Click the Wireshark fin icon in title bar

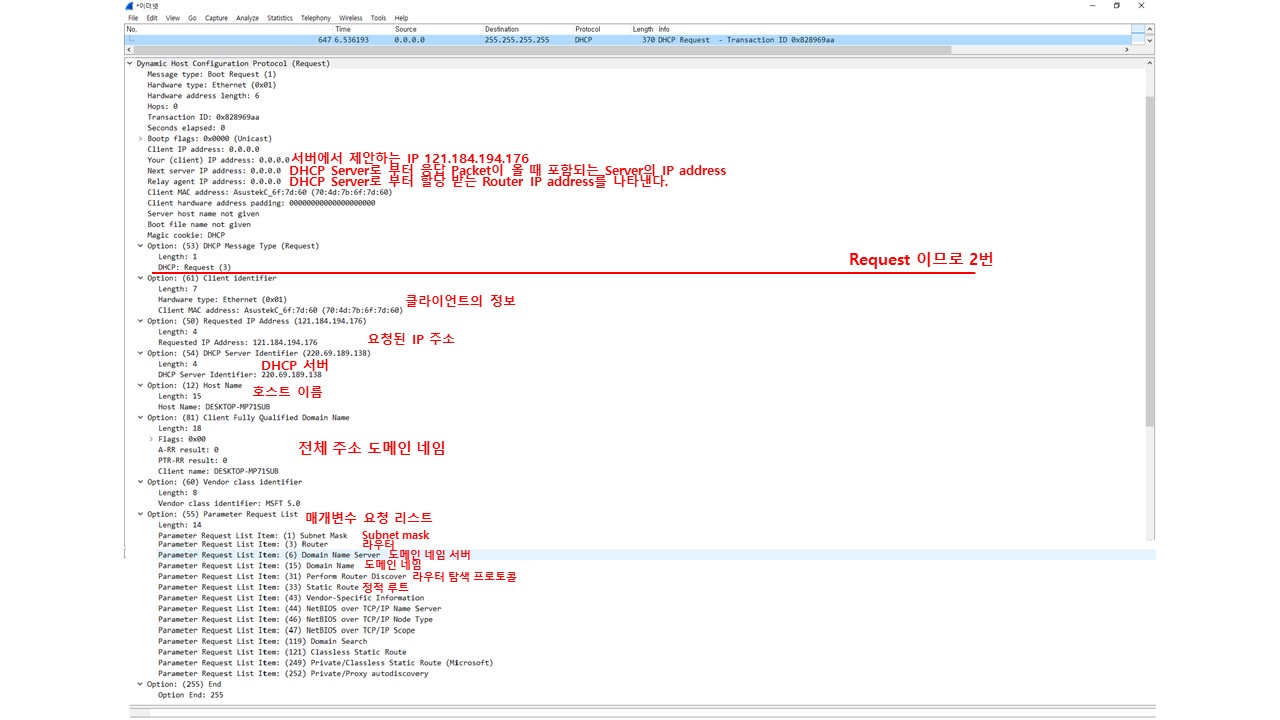(x=131, y=6)
